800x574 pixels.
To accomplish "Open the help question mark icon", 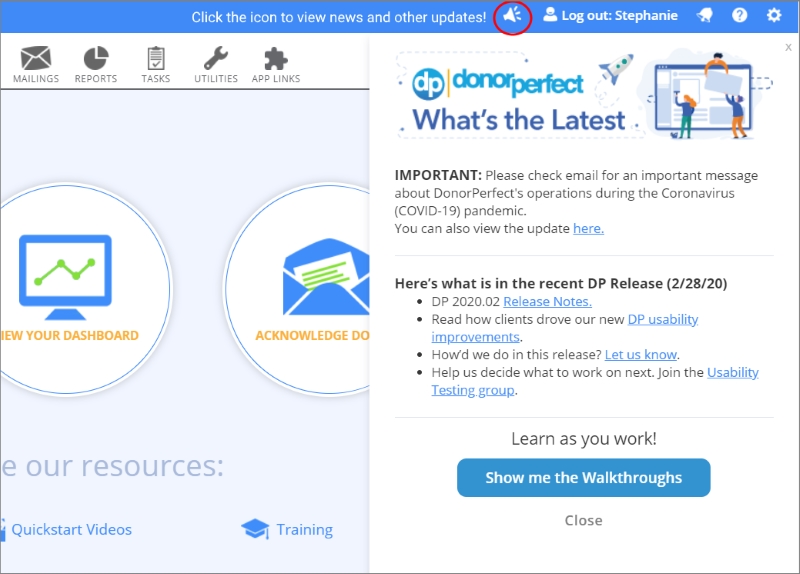I will click(x=739, y=15).
